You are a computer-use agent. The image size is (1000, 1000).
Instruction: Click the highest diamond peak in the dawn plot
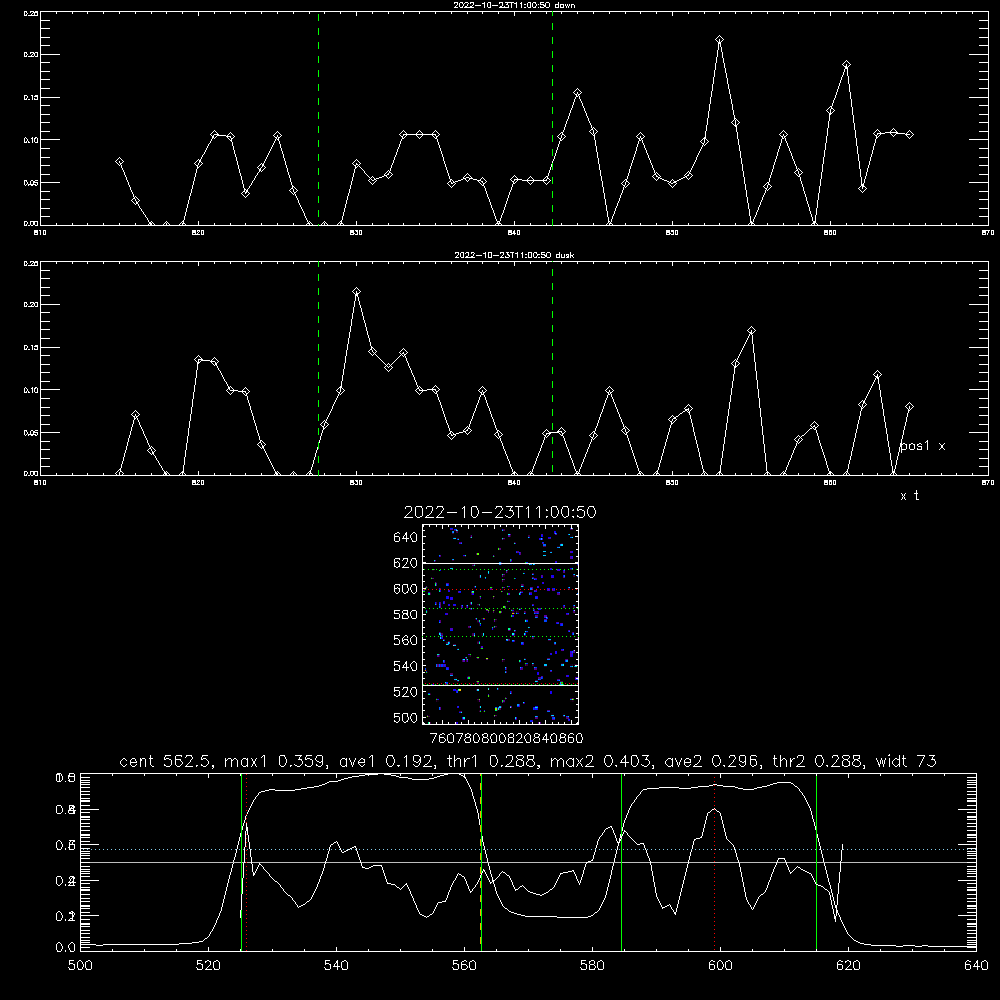(719, 40)
